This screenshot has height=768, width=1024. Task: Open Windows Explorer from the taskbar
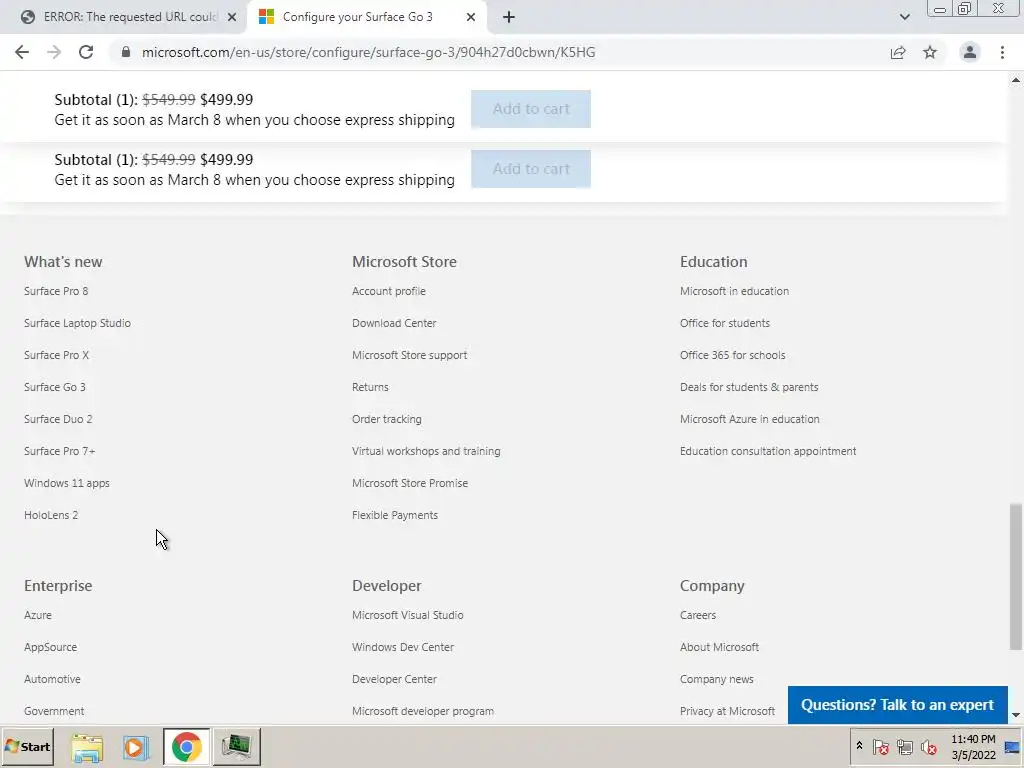(87, 747)
